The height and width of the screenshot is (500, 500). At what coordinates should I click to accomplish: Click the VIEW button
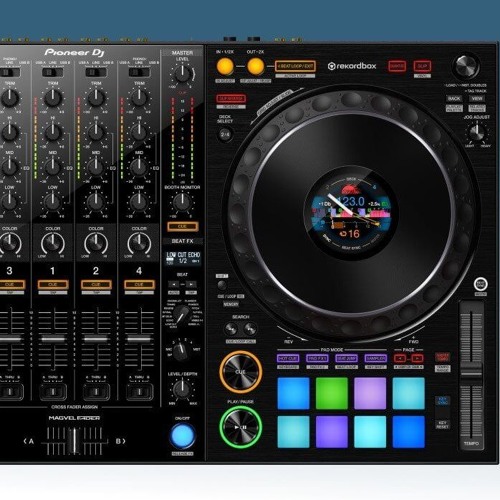tap(477, 99)
